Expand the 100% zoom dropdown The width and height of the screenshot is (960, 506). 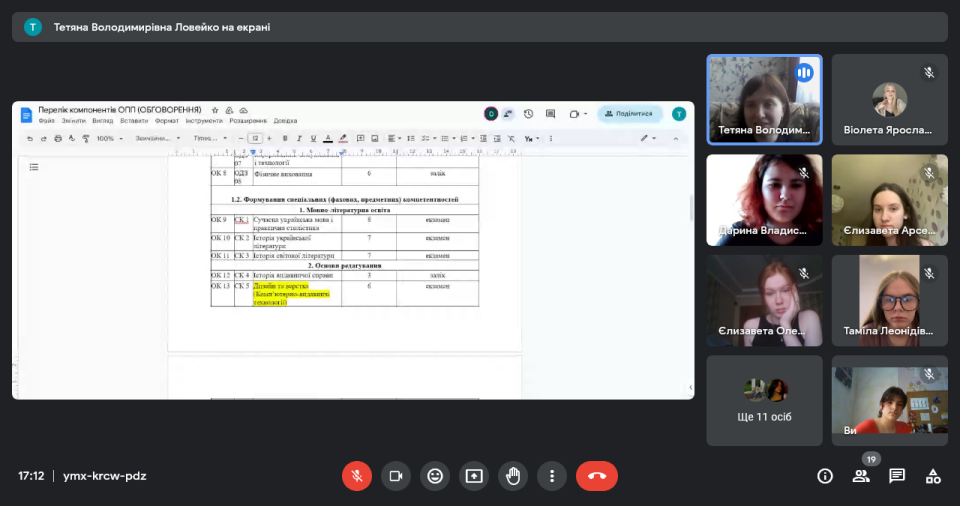[x=109, y=138]
